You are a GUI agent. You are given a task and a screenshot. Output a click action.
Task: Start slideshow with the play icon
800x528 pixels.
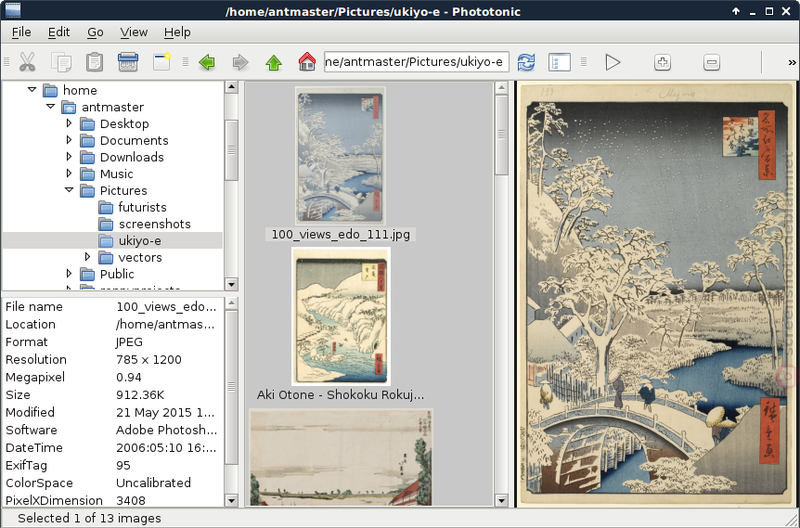click(612, 62)
